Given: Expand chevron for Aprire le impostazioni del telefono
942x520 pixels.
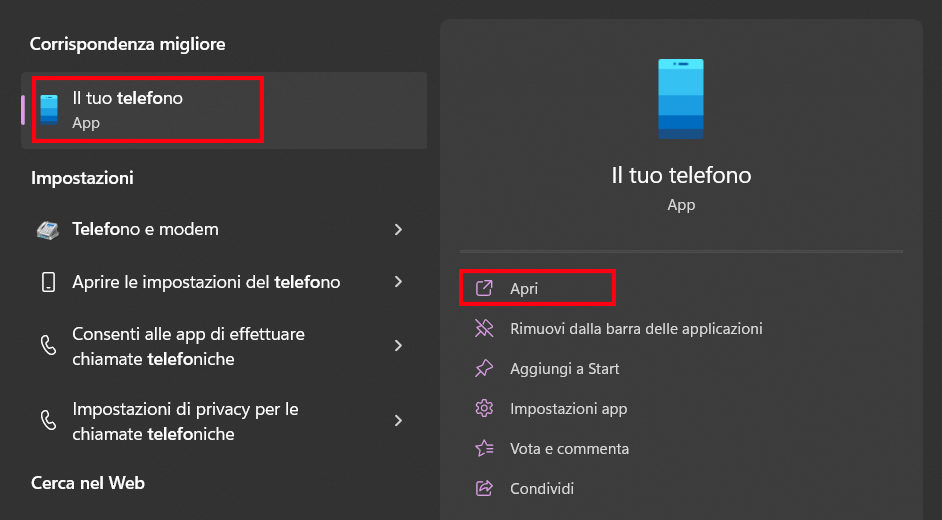Looking at the screenshot, I should coord(398,282).
